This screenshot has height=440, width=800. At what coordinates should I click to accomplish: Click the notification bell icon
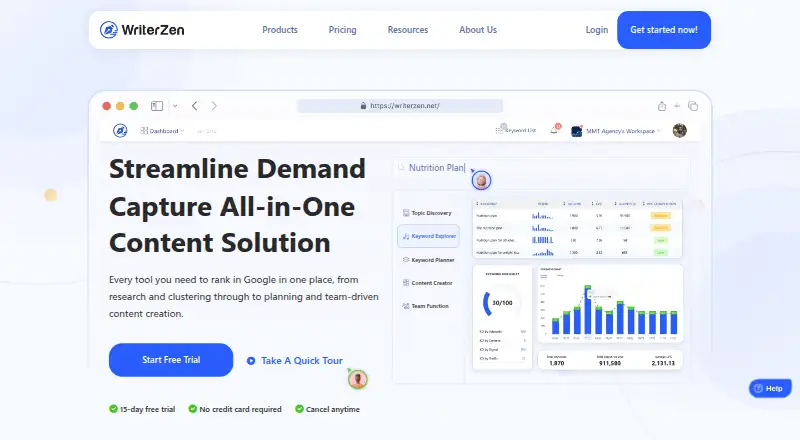point(555,130)
